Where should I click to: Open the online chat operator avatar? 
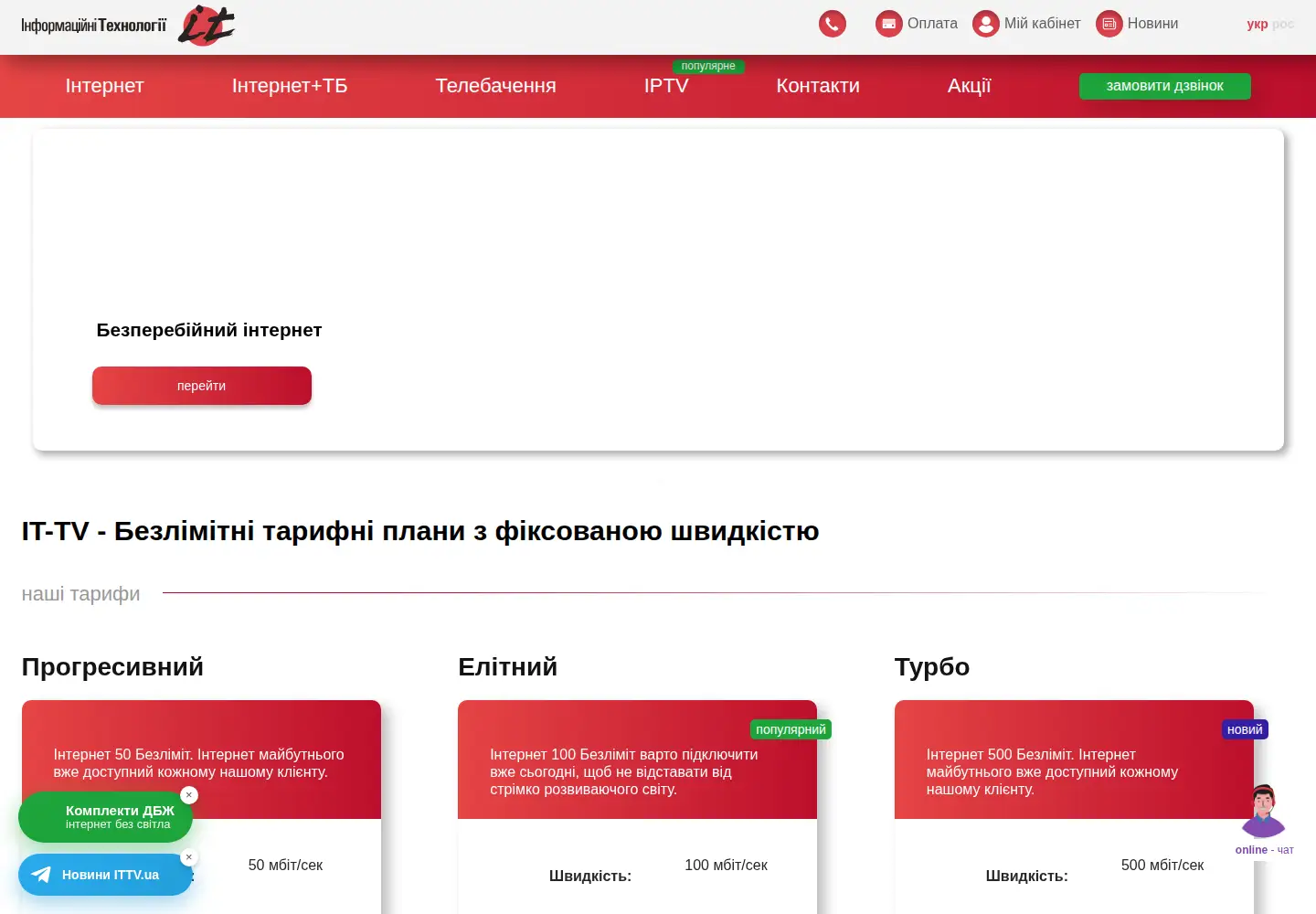pos(1264,812)
